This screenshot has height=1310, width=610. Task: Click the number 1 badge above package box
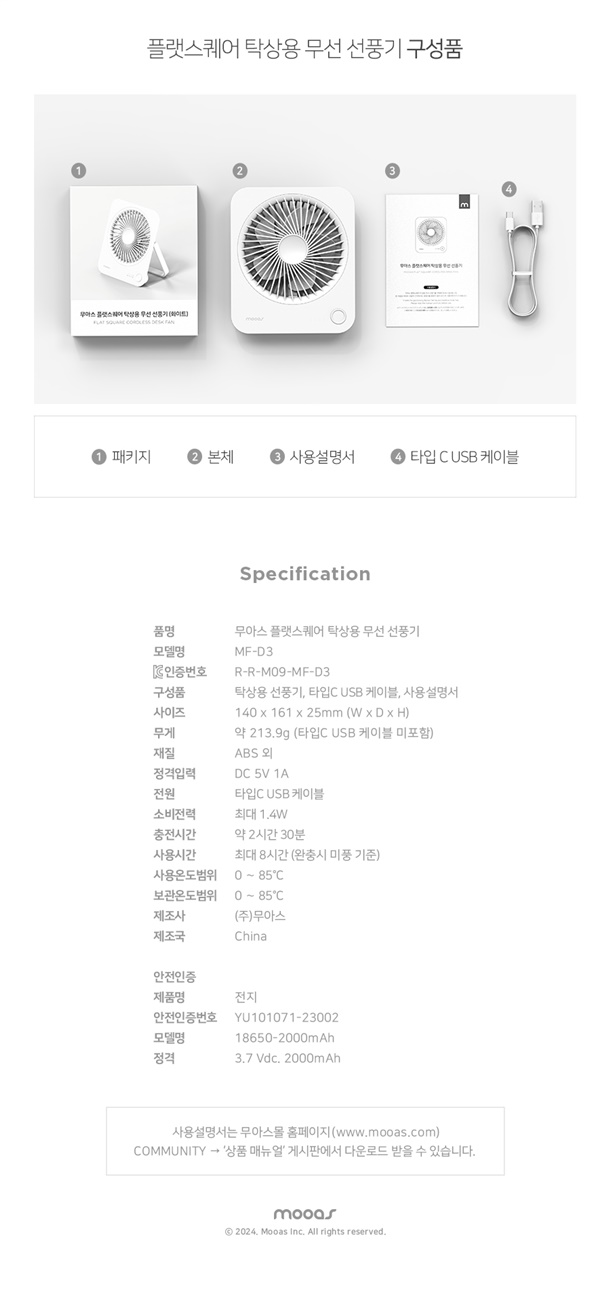pos(78,170)
